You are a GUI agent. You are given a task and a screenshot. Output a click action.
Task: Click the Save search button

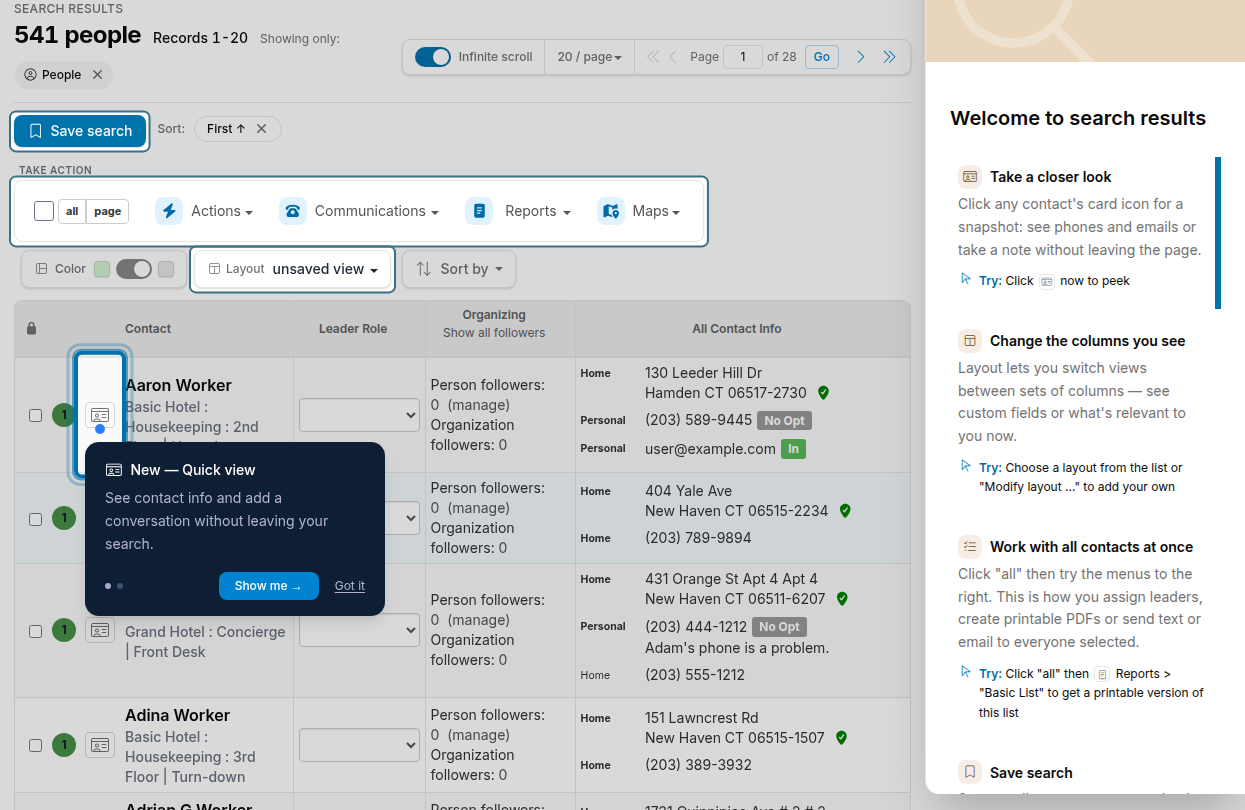(80, 131)
